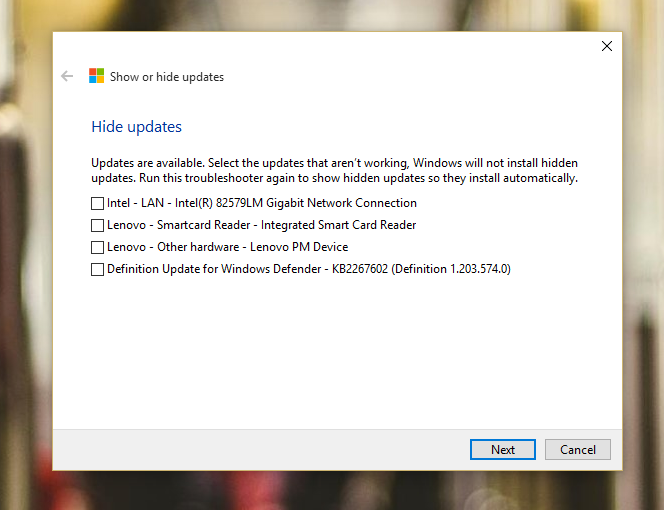Tick the Lenovo Smartcard Reader update checkbox
Screen dimensions: 664x510
[x=97, y=225]
